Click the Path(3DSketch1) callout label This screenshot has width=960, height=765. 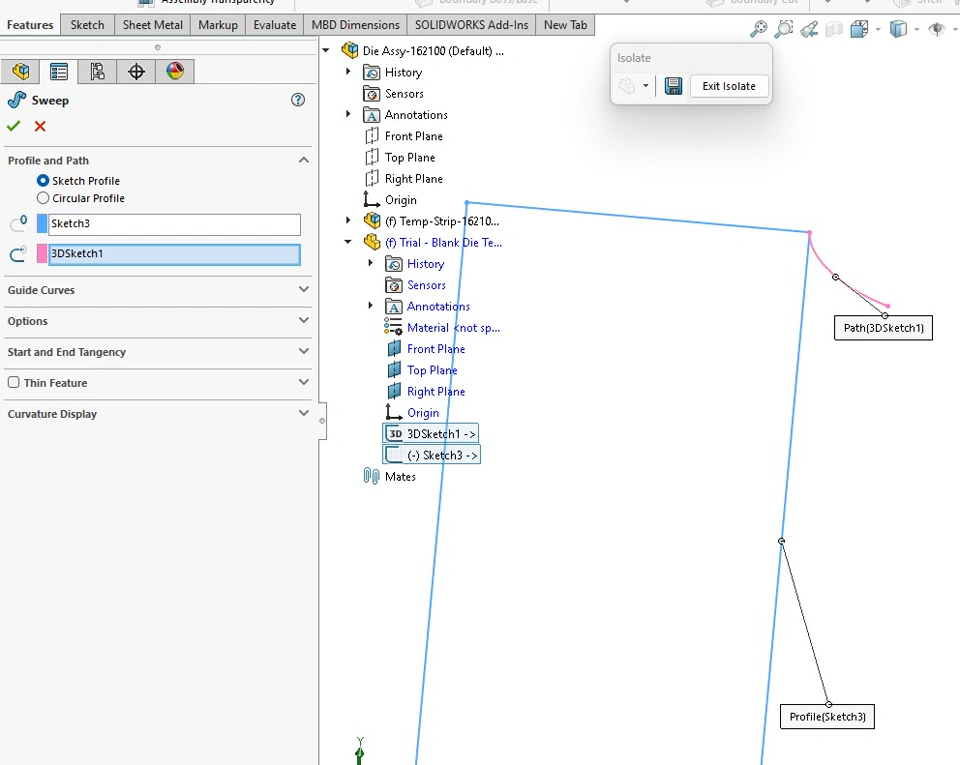pos(883,327)
